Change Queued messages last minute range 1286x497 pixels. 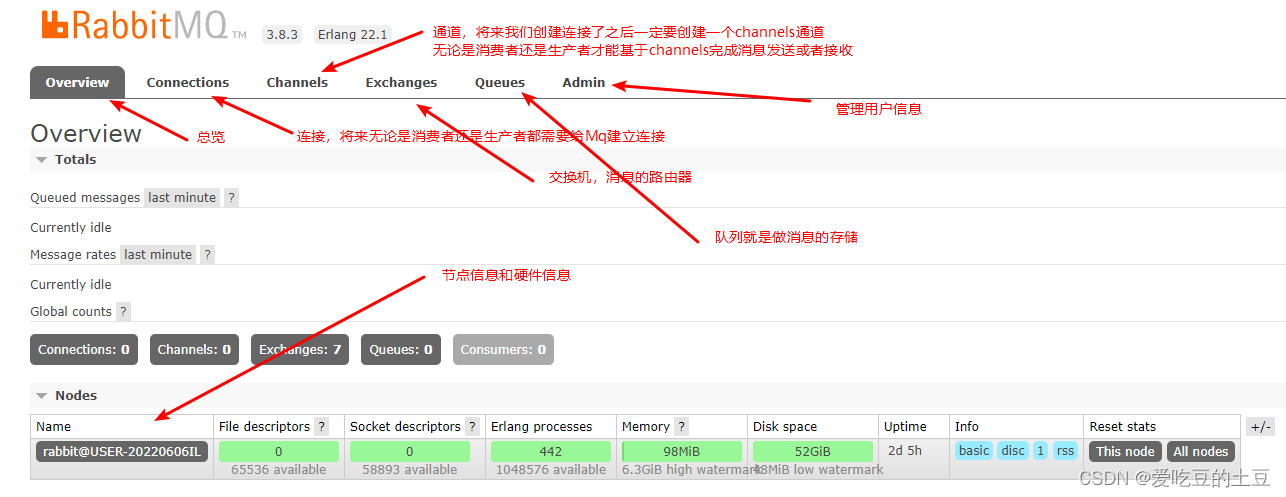click(x=182, y=197)
